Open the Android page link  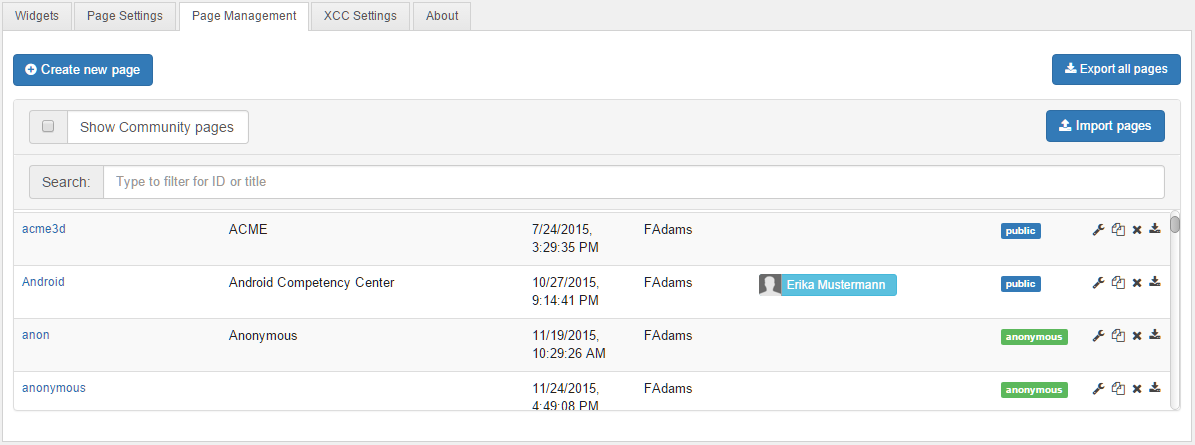(x=43, y=282)
